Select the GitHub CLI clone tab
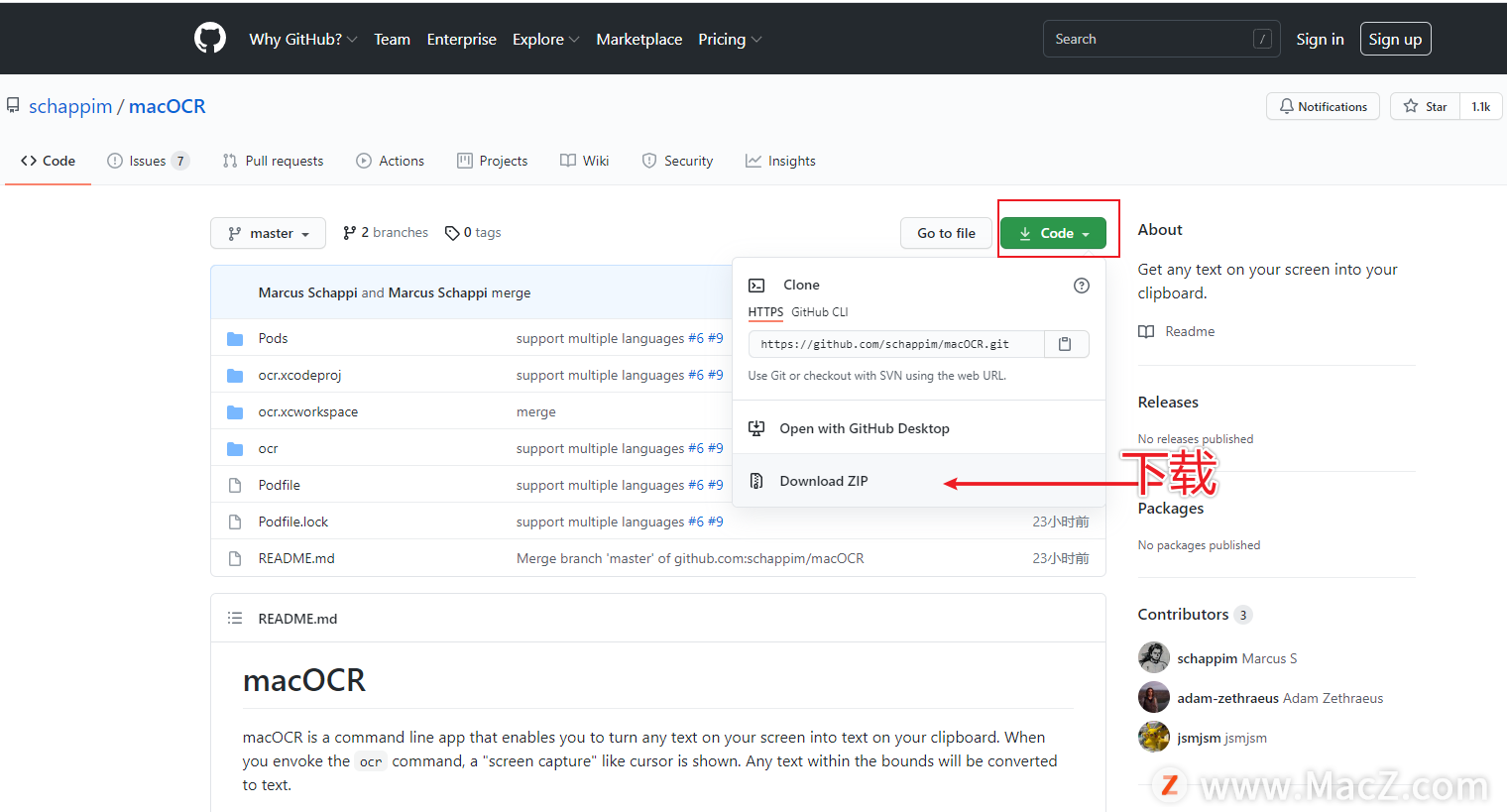Image resolution: width=1507 pixels, height=812 pixels. 820,312
